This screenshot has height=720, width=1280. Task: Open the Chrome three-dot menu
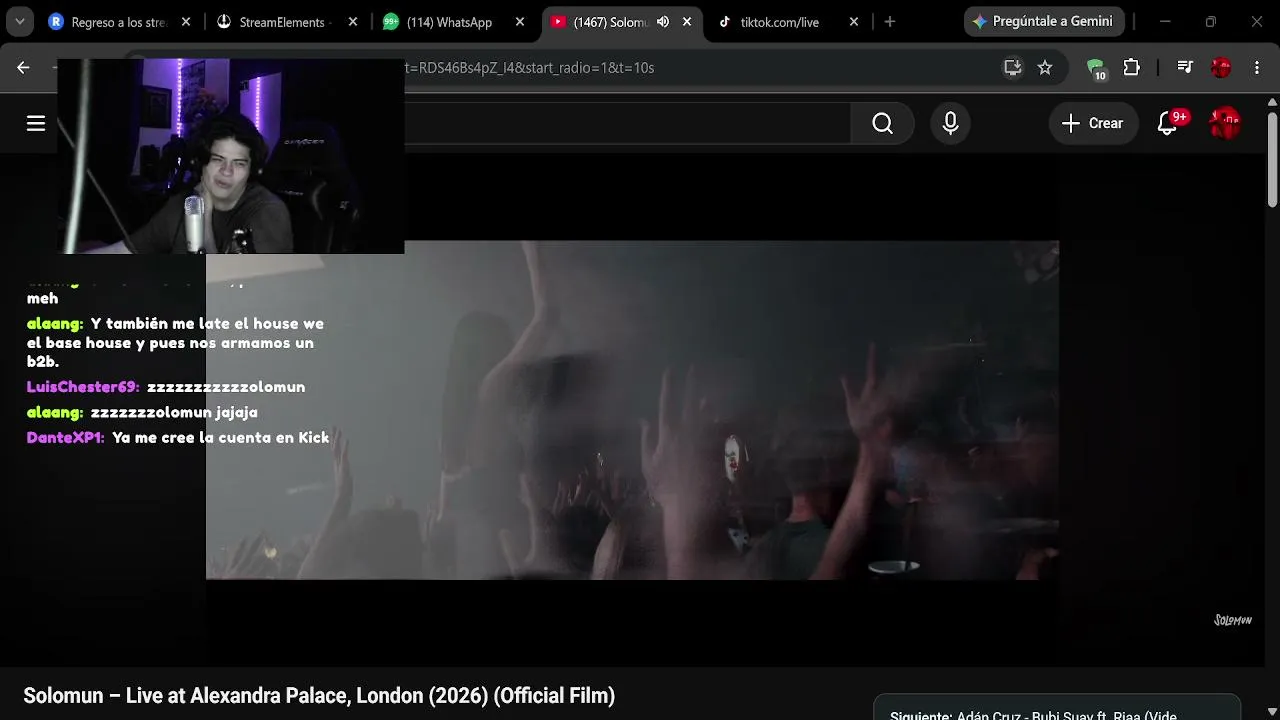point(1257,67)
